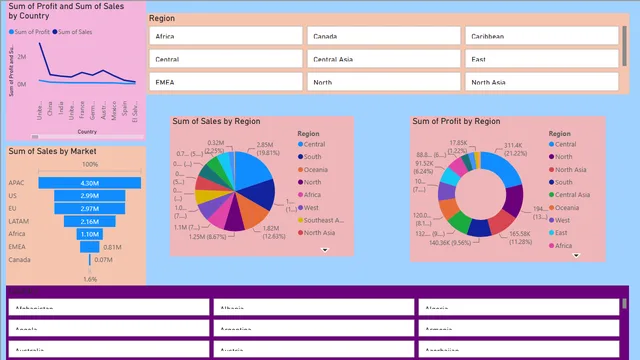
Task: Select the US 2.99M funnel bar
Action: 90,196
